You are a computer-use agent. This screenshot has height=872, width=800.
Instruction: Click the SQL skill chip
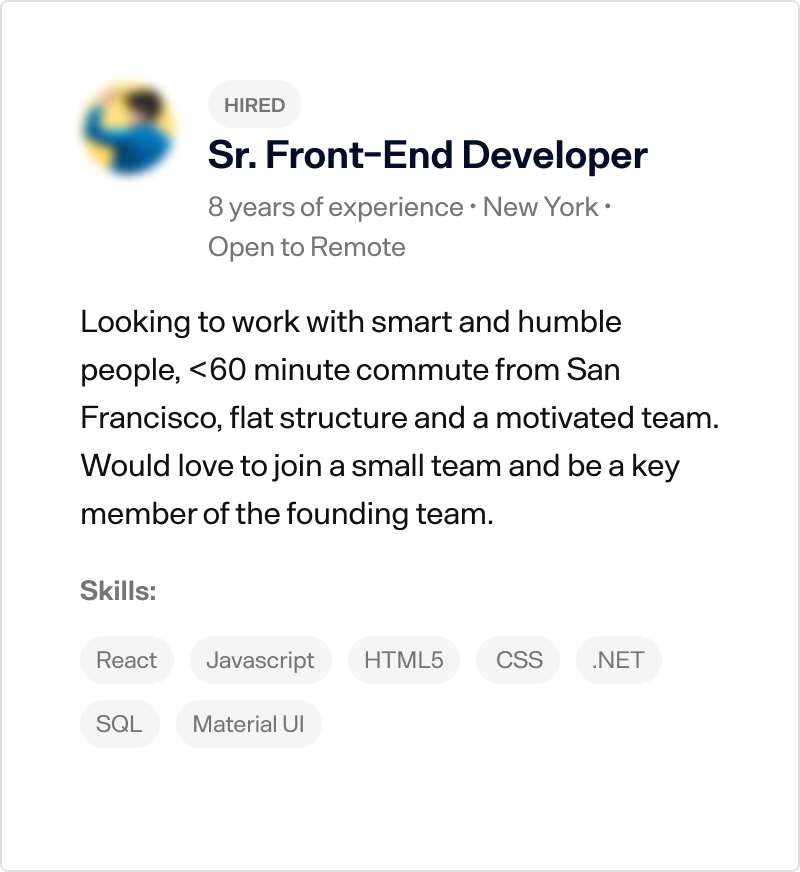[119, 724]
